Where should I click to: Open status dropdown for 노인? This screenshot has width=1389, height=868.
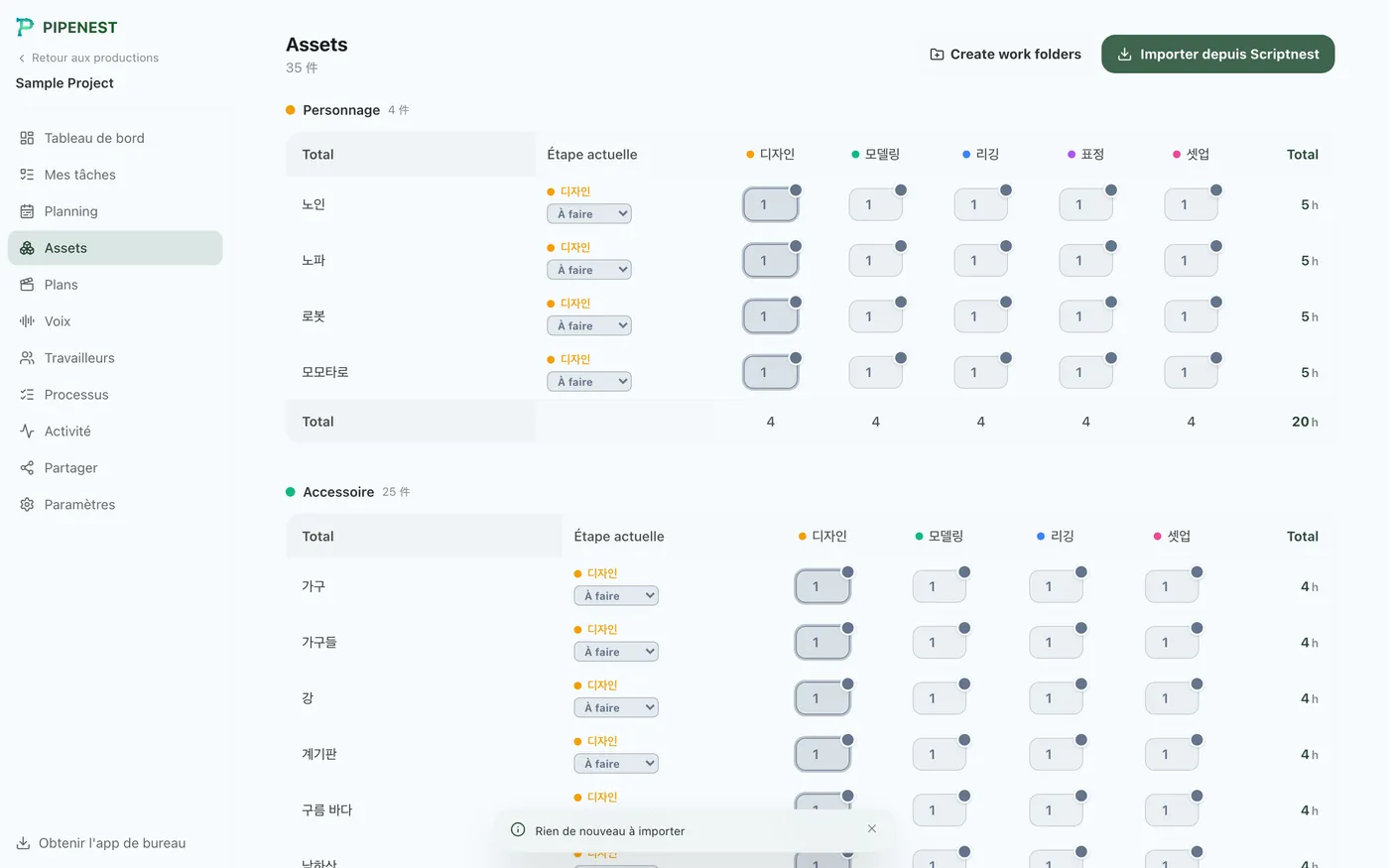pyautogui.click(x=589, y=214)
